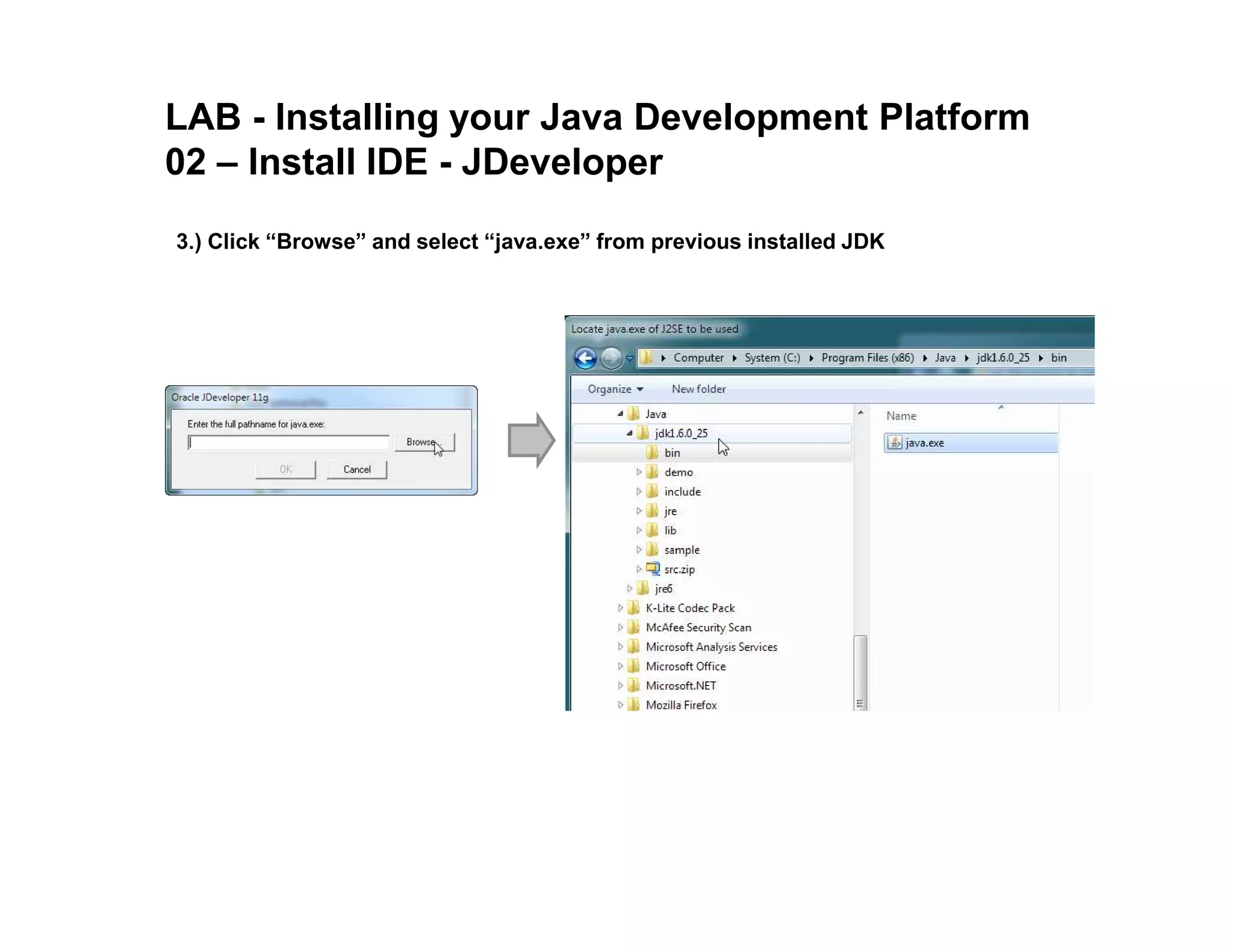The height and width of the screenshot is (952, 1233).
Task: Select the bin folder in the tree
Action: pyautogui.click(x=672, y=453)
